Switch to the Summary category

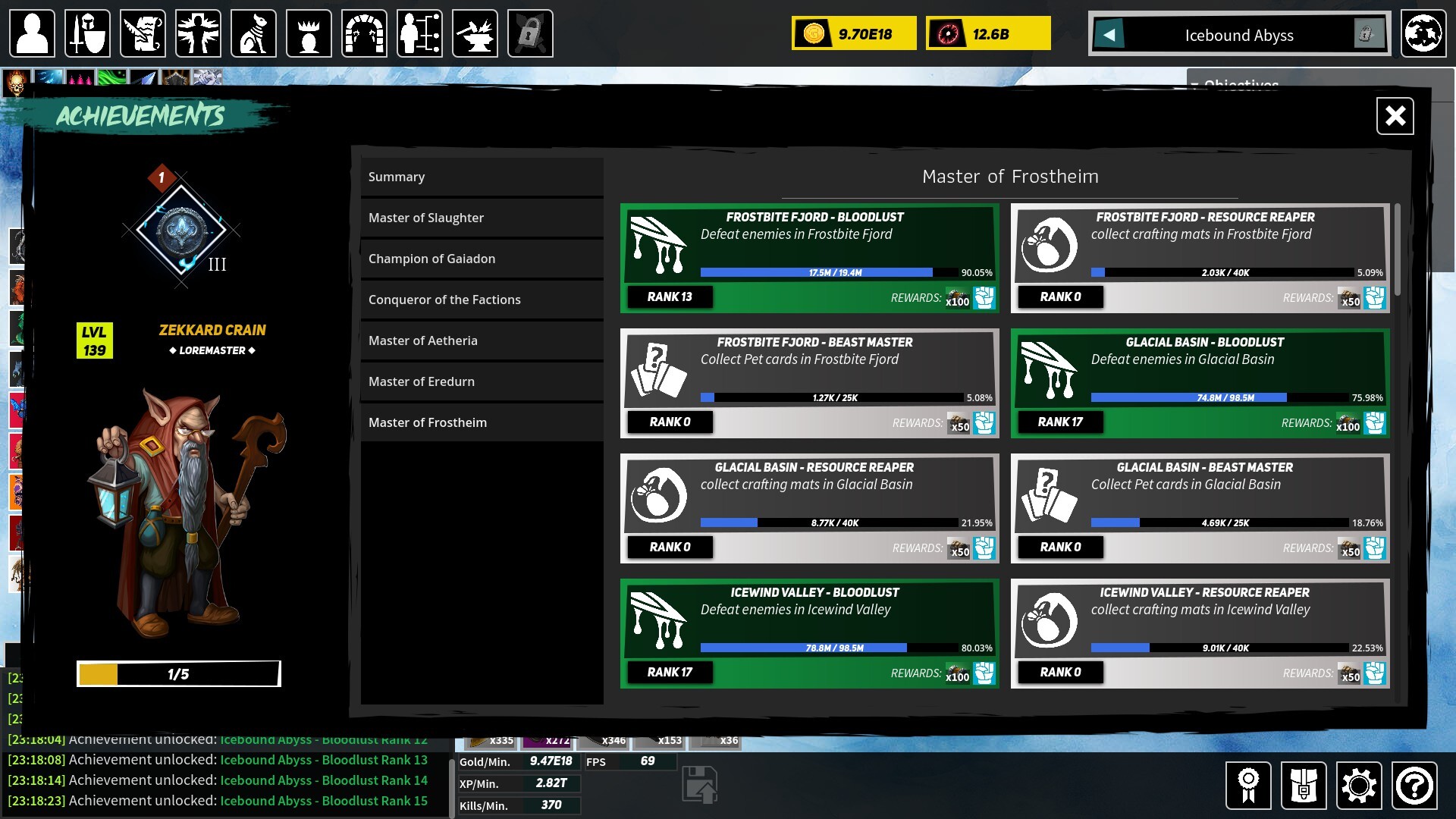pos(482,177)
